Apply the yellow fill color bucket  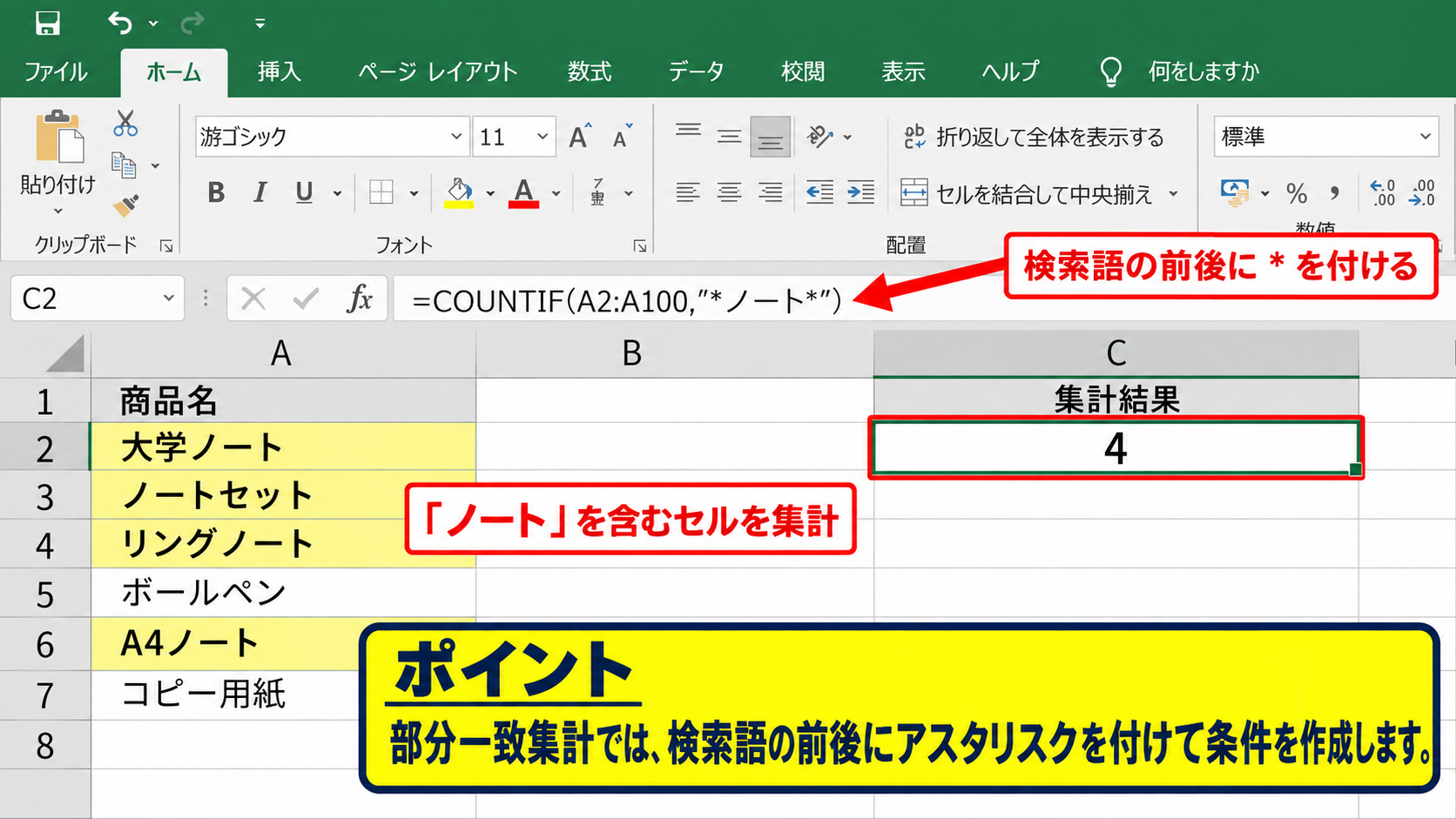pyautogui.click(x=459, y=193)
